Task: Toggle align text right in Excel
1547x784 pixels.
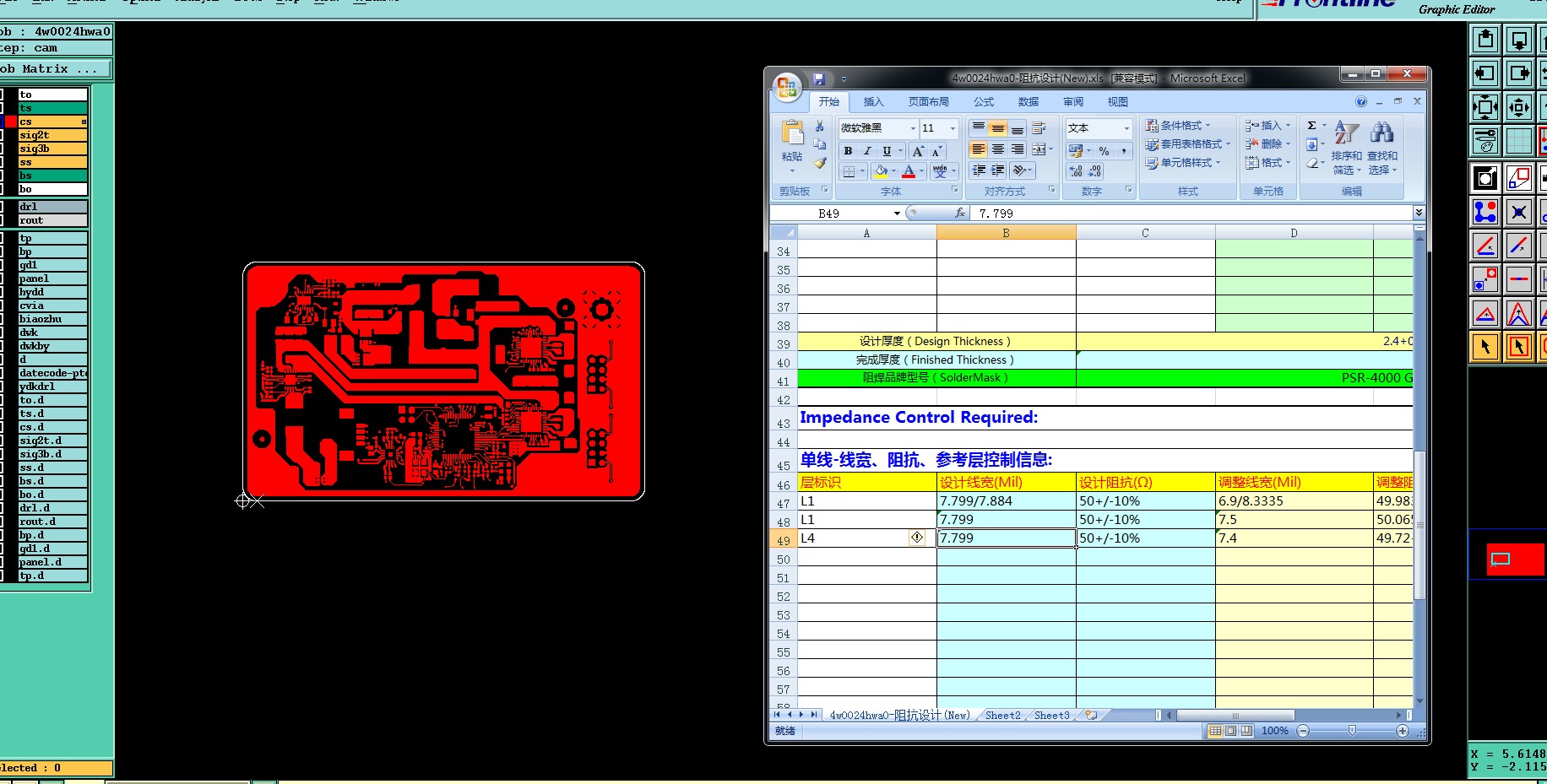Action: click(x=1018, y=149)
